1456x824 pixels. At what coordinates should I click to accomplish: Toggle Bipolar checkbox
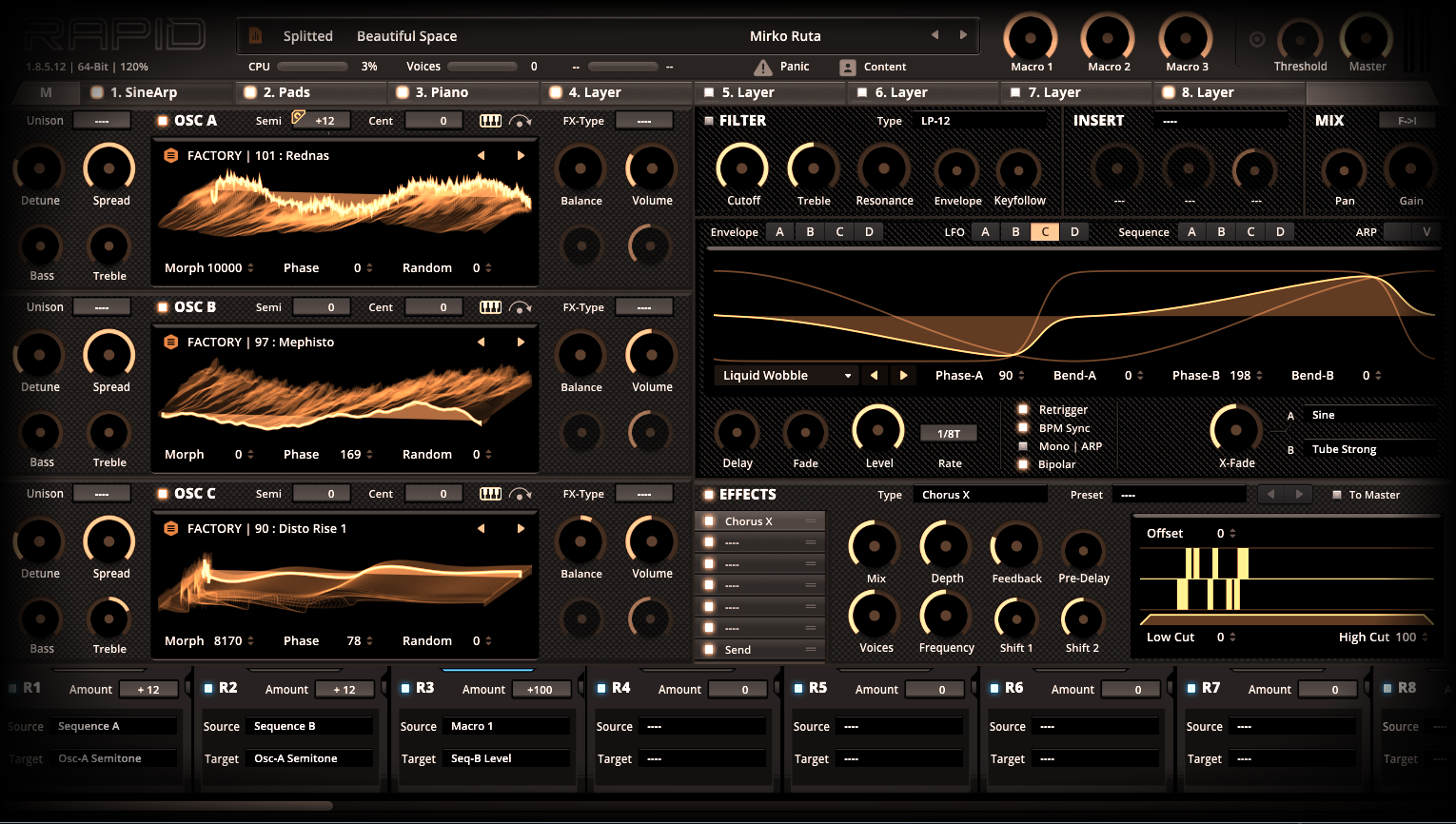[1023, 464]
